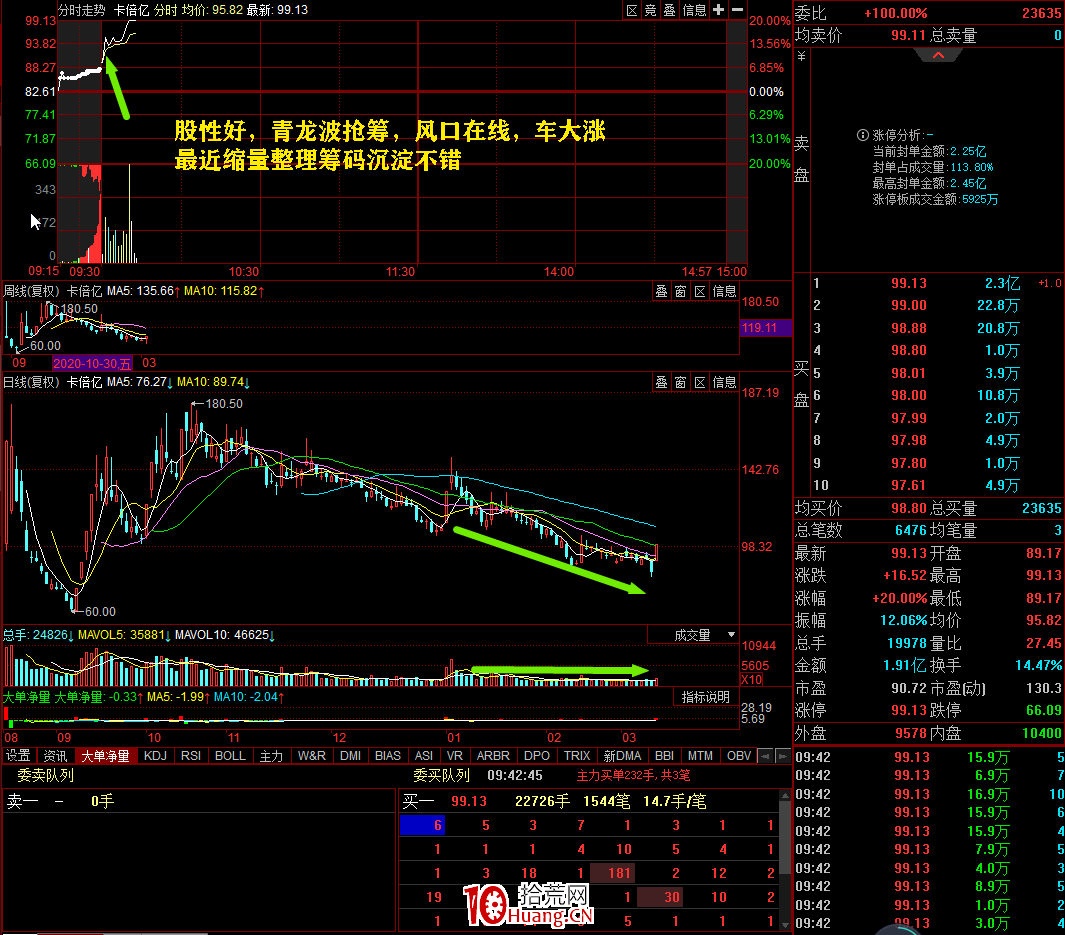Select the purple 119.11 price marker
The image size is (1065, 935).
pos(764,327)
